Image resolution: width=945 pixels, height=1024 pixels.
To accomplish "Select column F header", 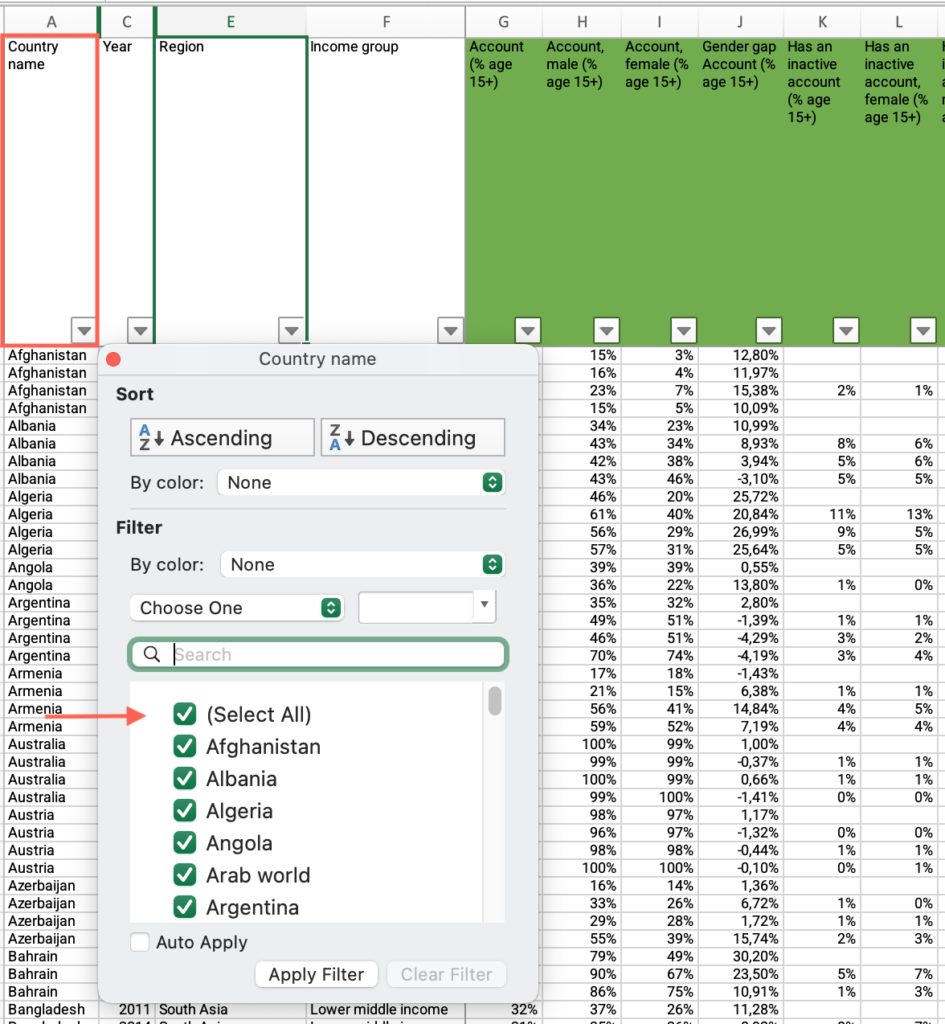I will 386,22.
